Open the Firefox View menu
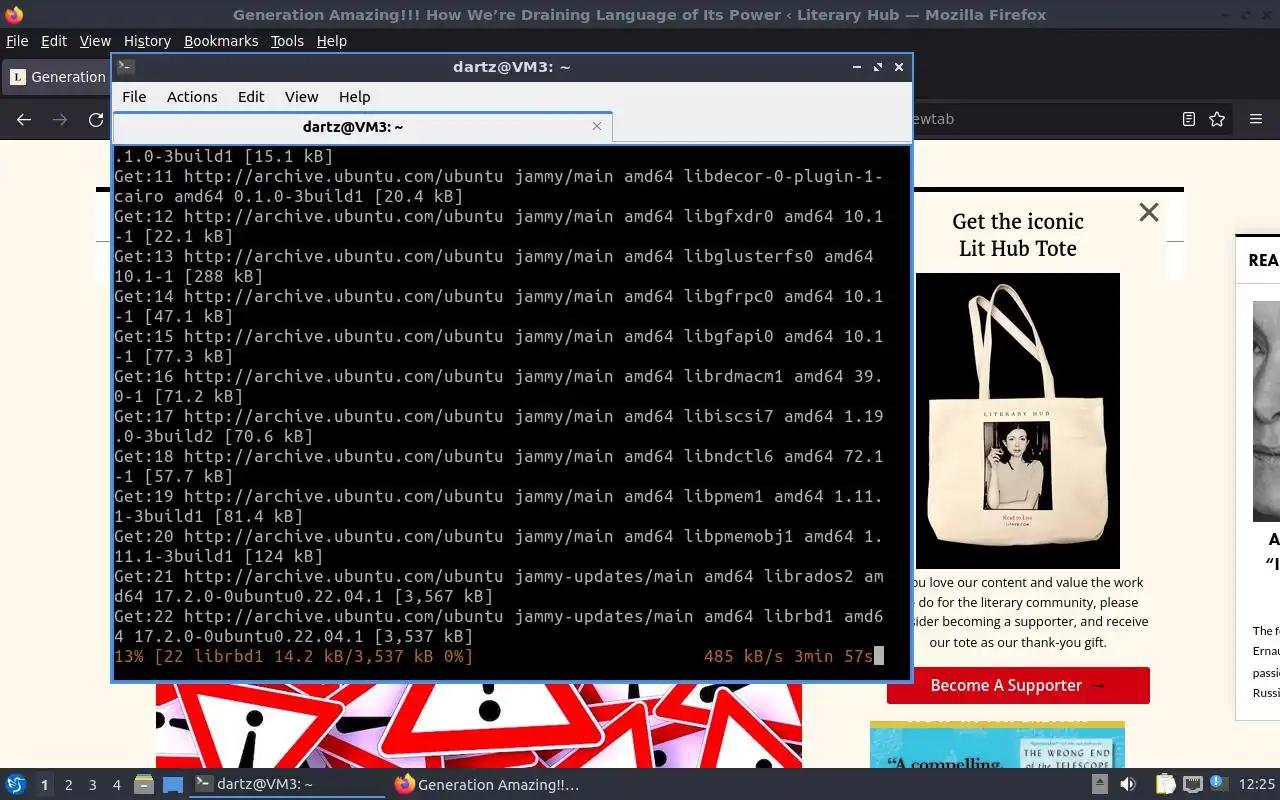The width and height of the screenshot is (1280, 800). [x=95, y=41]
